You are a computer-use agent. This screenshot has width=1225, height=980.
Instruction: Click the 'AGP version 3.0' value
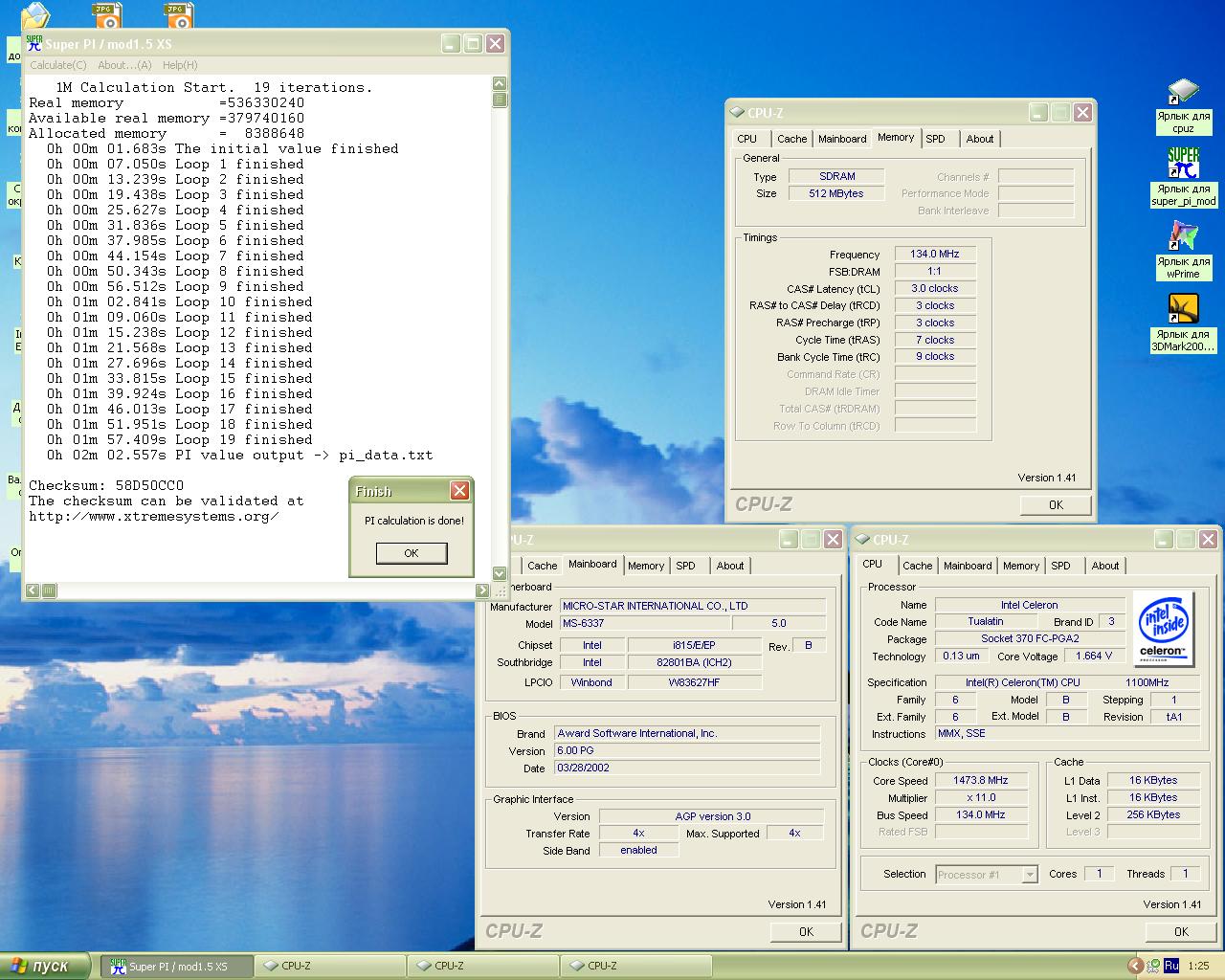(x=712, y=816)
